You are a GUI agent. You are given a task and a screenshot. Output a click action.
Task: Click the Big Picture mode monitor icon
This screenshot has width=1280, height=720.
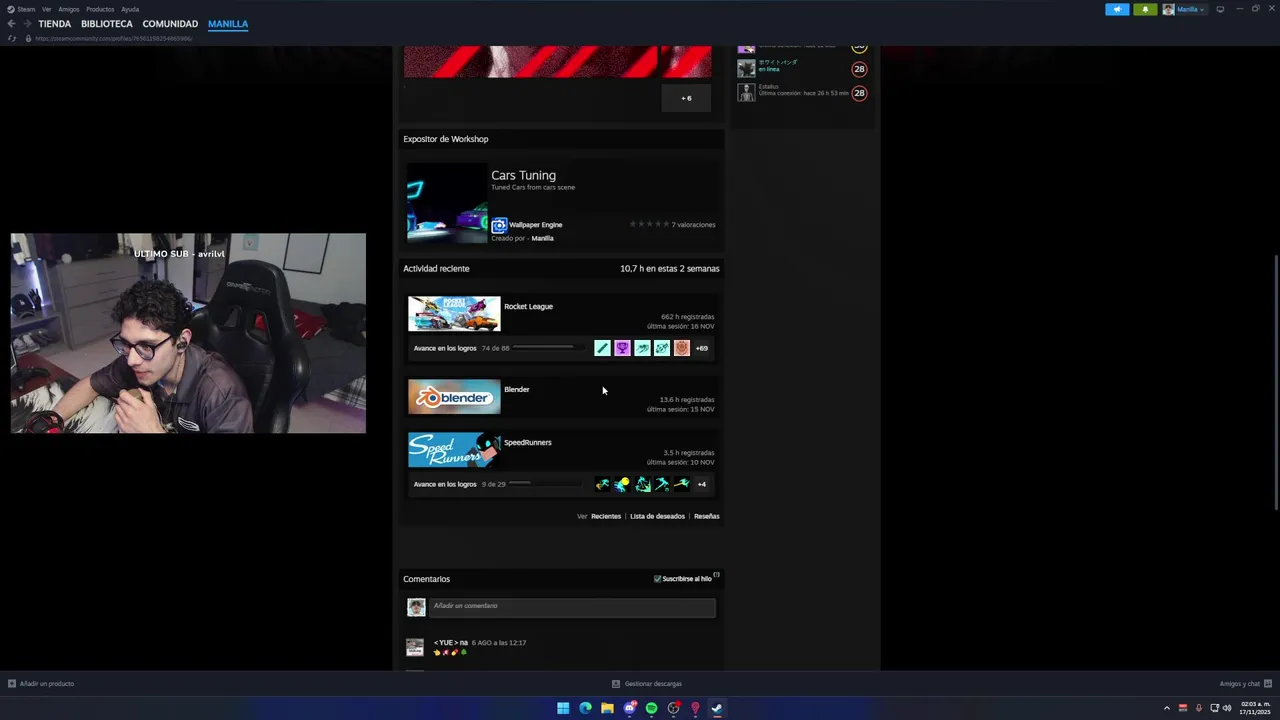click(1220, 9)
